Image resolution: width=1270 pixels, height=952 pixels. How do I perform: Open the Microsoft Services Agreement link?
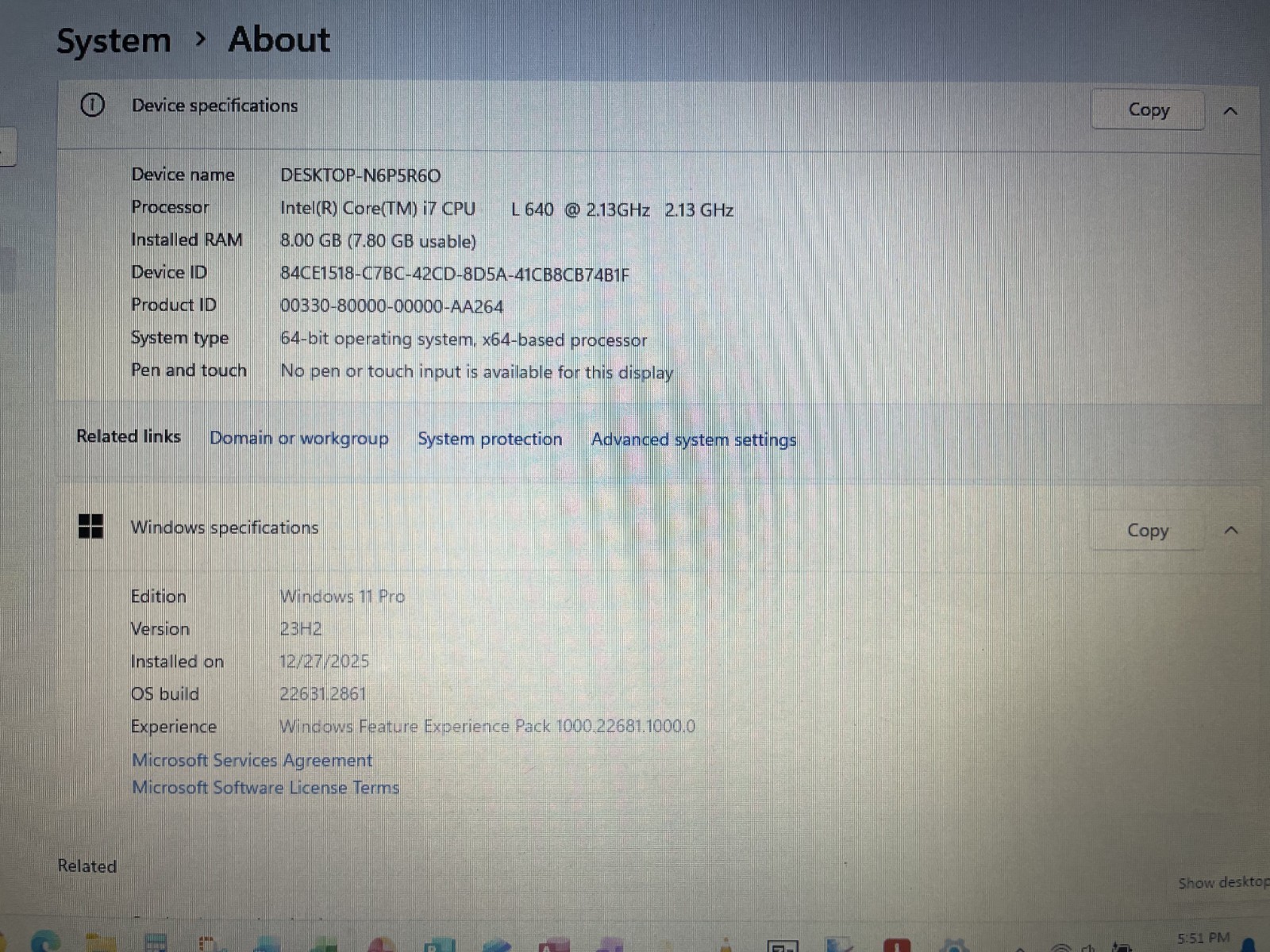point(252,760)
